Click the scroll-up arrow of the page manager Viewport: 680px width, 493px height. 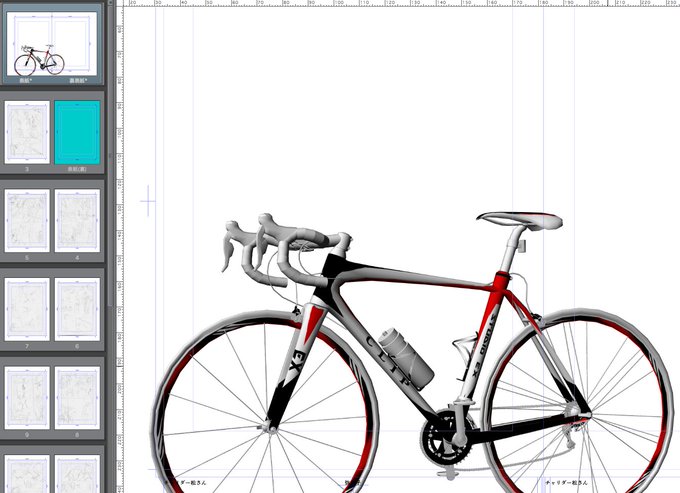pyautogui.click(x=110, y=3)
